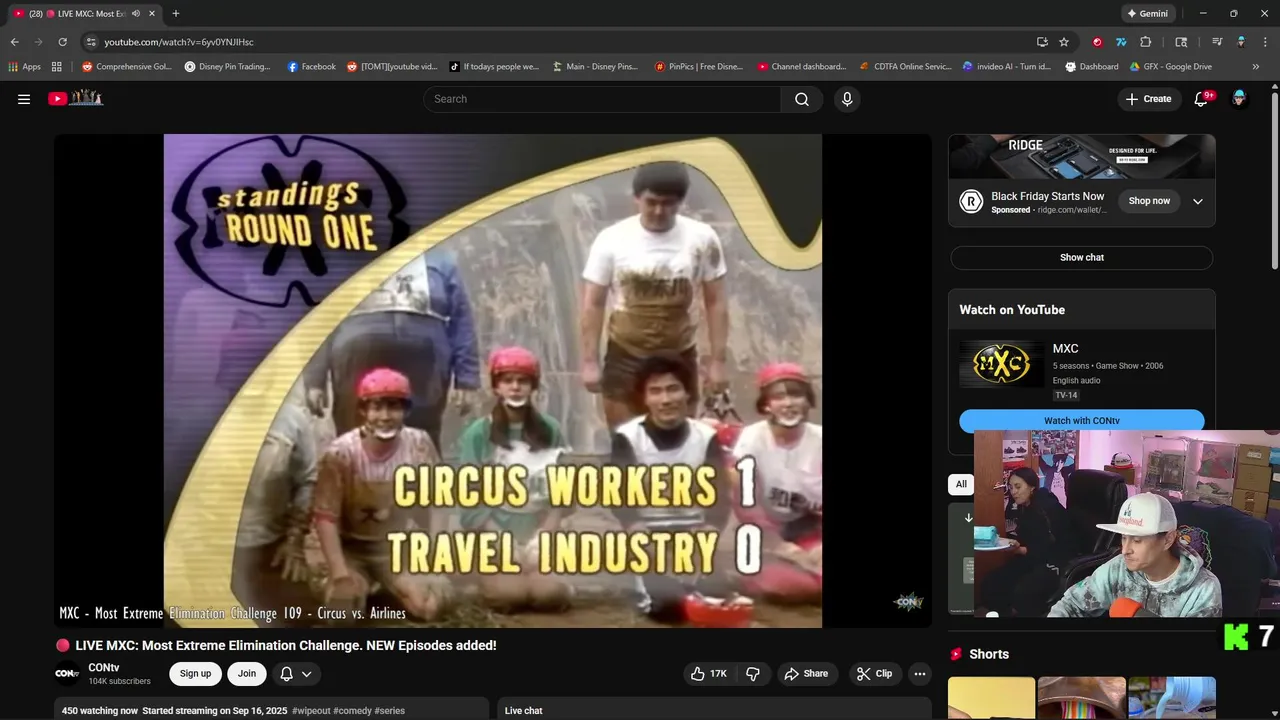Open Chrome media controls icon
The image size is (1280, 720).
point(1217,42)
